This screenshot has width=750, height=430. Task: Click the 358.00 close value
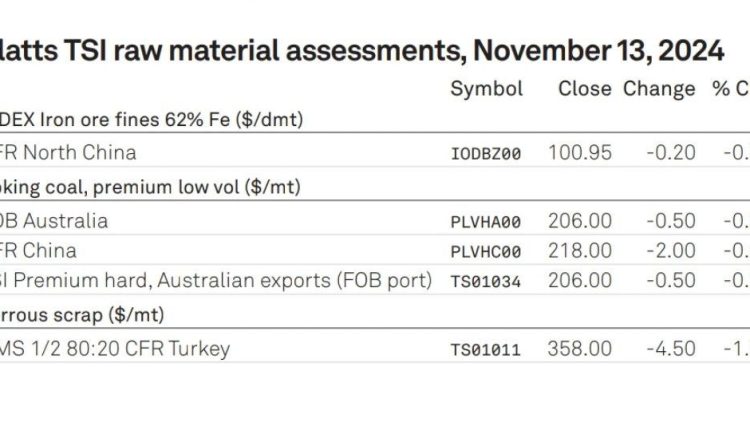click(x=580, y=349)
